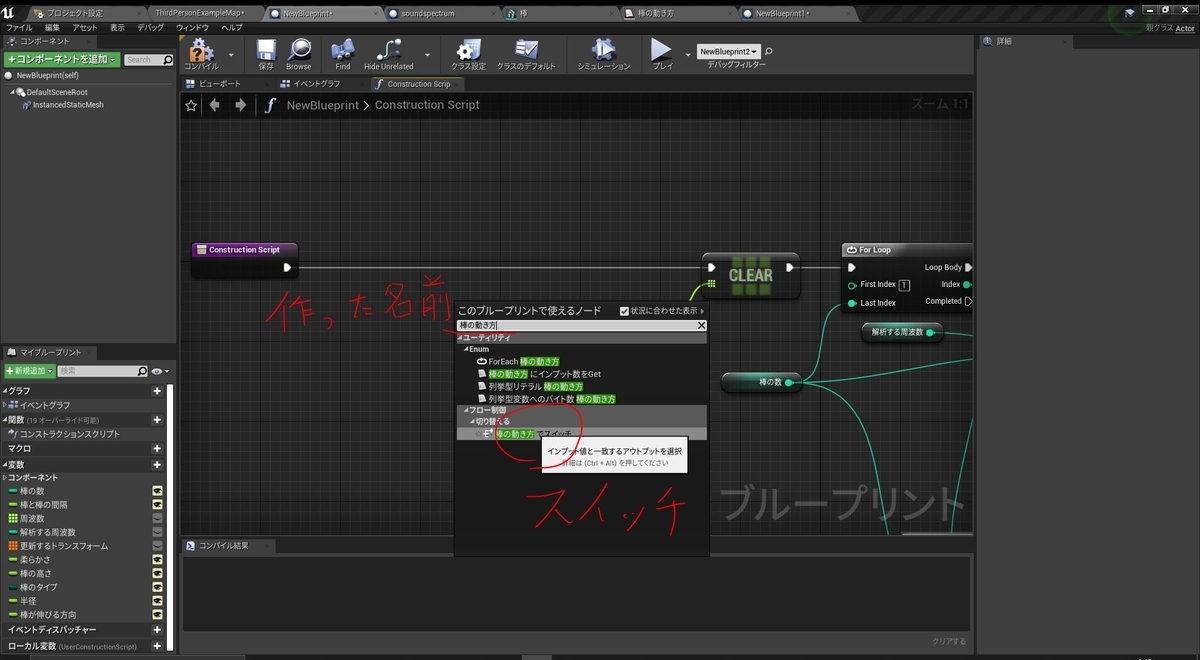This screenshot has height=660, width=1200.
Task: Open play options dropdown arrow
Action: pyautogui.click(x=688, y=54)
